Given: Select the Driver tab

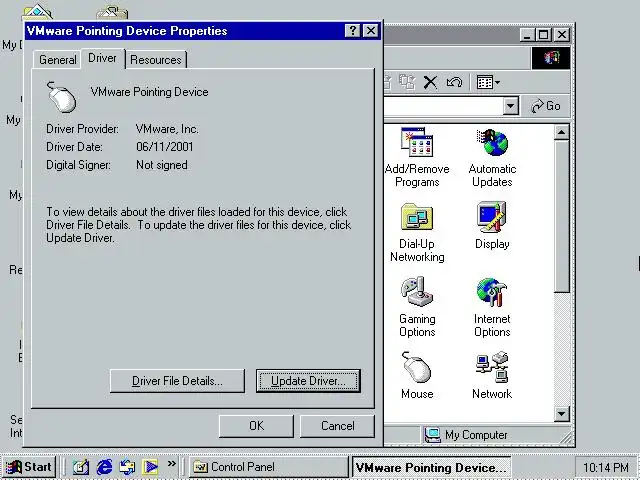Looking at the screenshot, I should pyautogui.click(x=102, y=58).
